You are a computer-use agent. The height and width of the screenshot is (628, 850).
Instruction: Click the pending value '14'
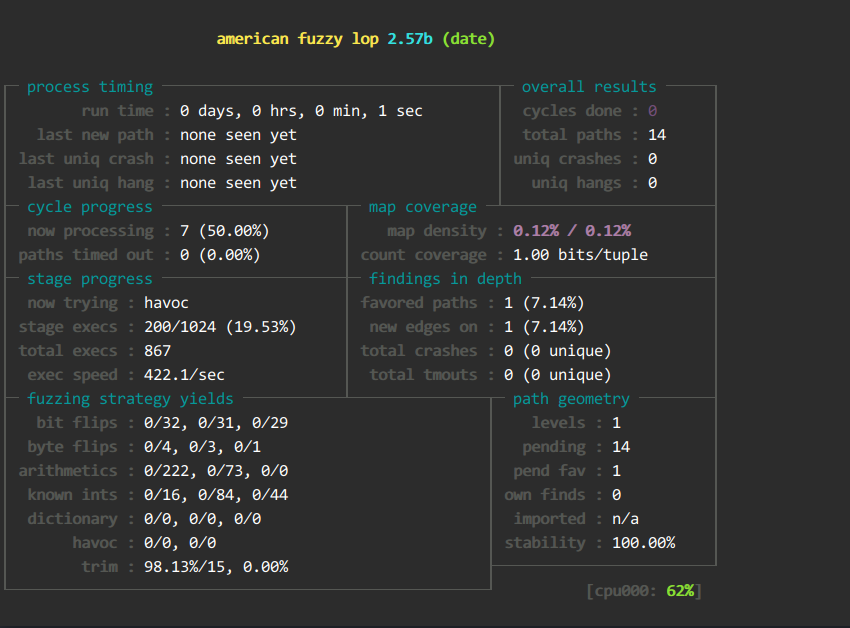[x=621, y=446]
